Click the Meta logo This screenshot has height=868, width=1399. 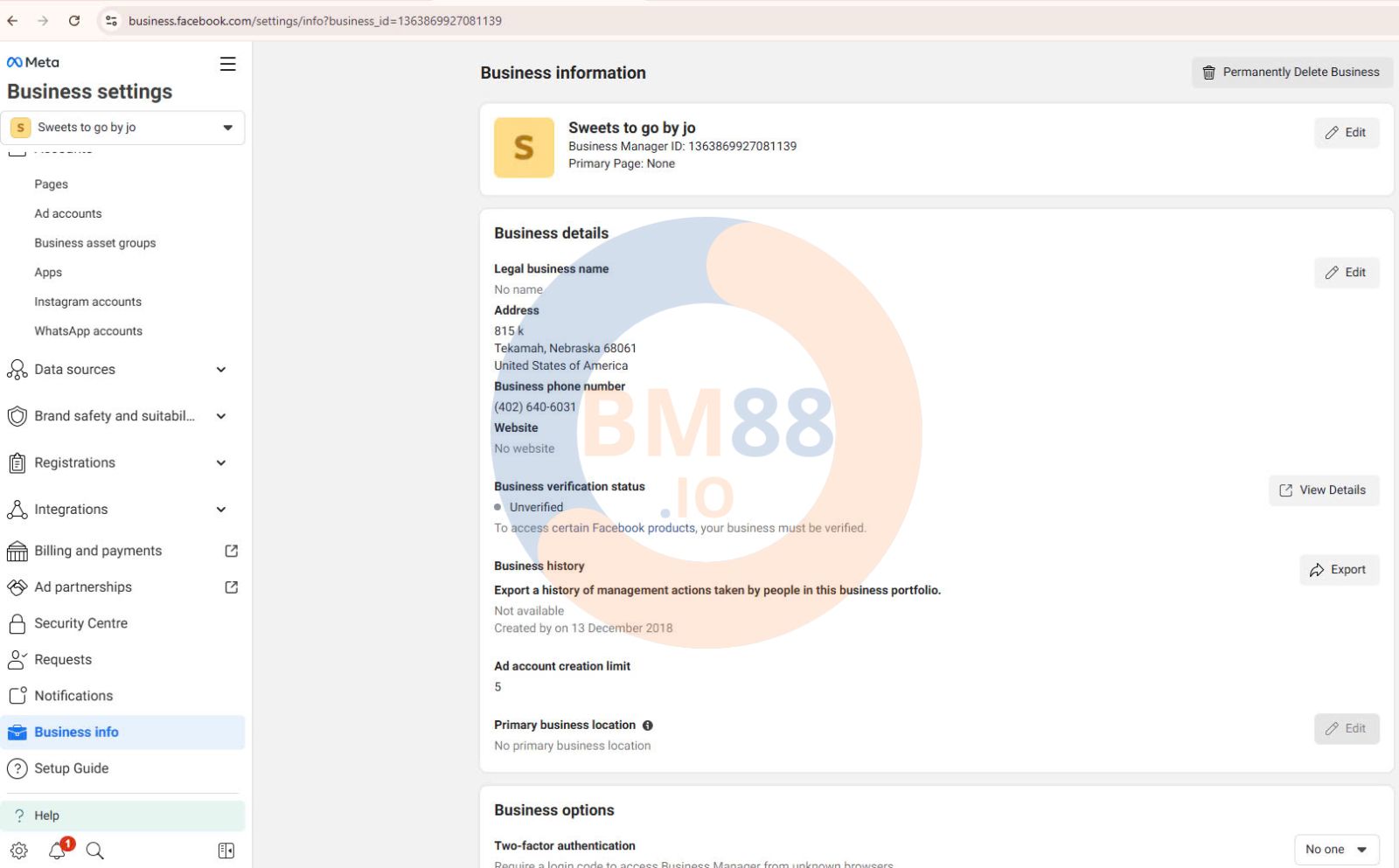point(33,62)
